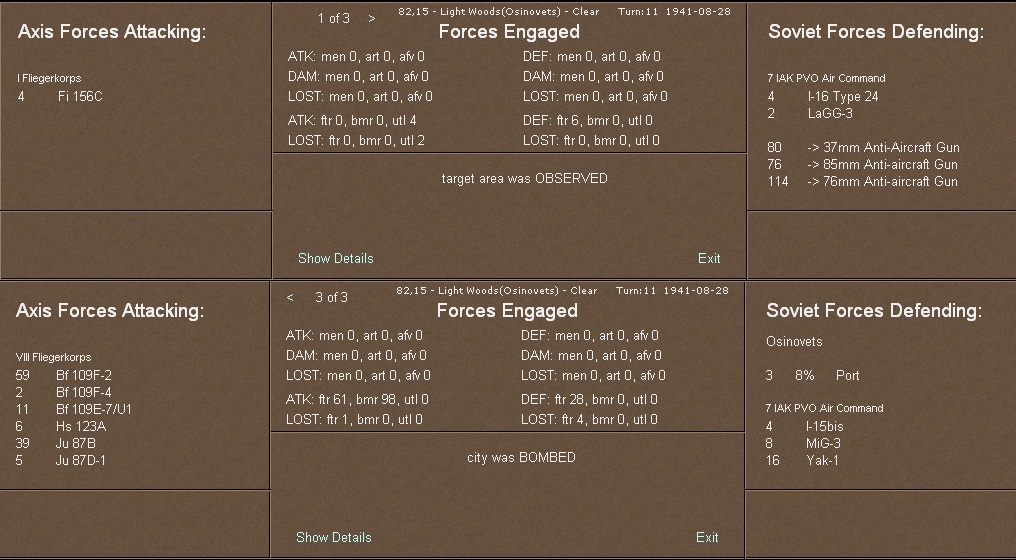This screenshot has height=560, width=1016.
Task: Go to next battle report arrow
Action: point(372,18)
